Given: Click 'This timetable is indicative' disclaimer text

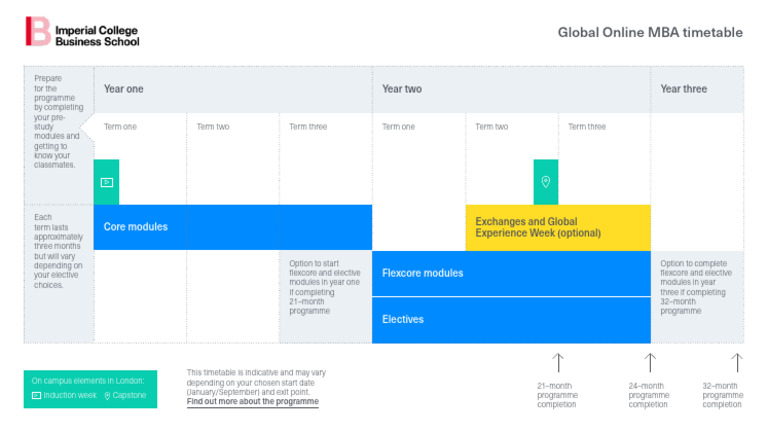Looking at the screenshot, I should [256, 383].
